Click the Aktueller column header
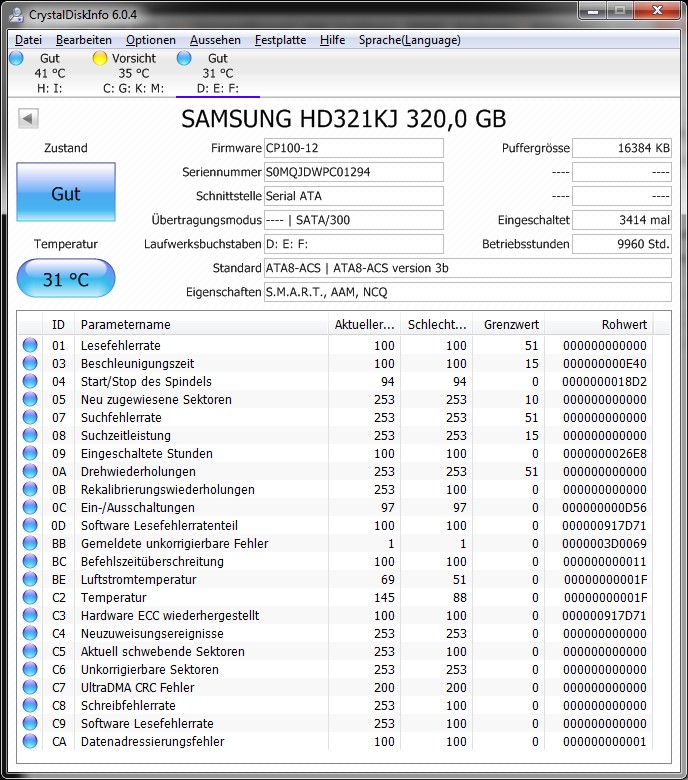This screenshot has width=688, height=780. (365, 325)
